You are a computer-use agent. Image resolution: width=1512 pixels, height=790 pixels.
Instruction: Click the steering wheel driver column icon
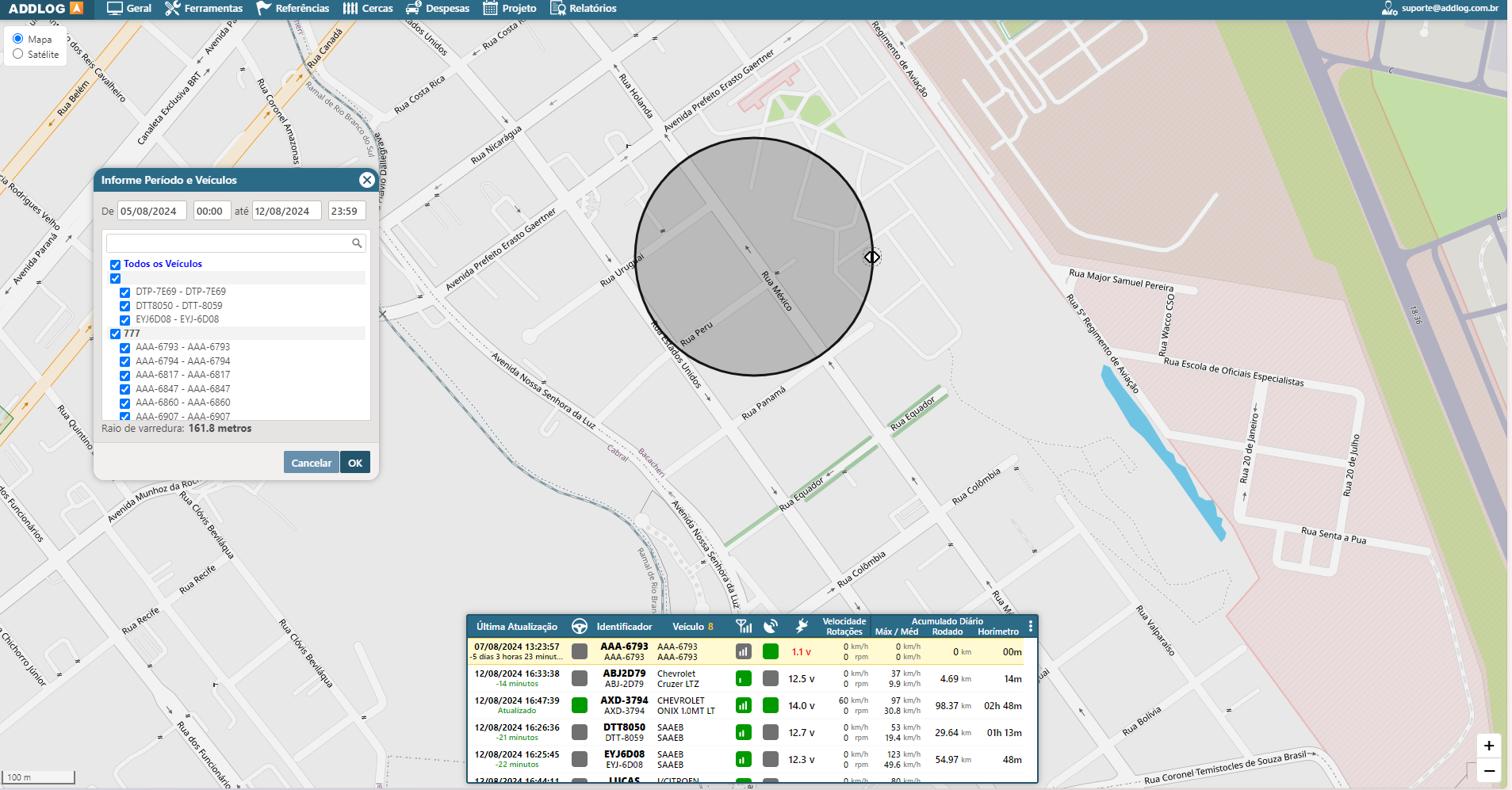580,627
